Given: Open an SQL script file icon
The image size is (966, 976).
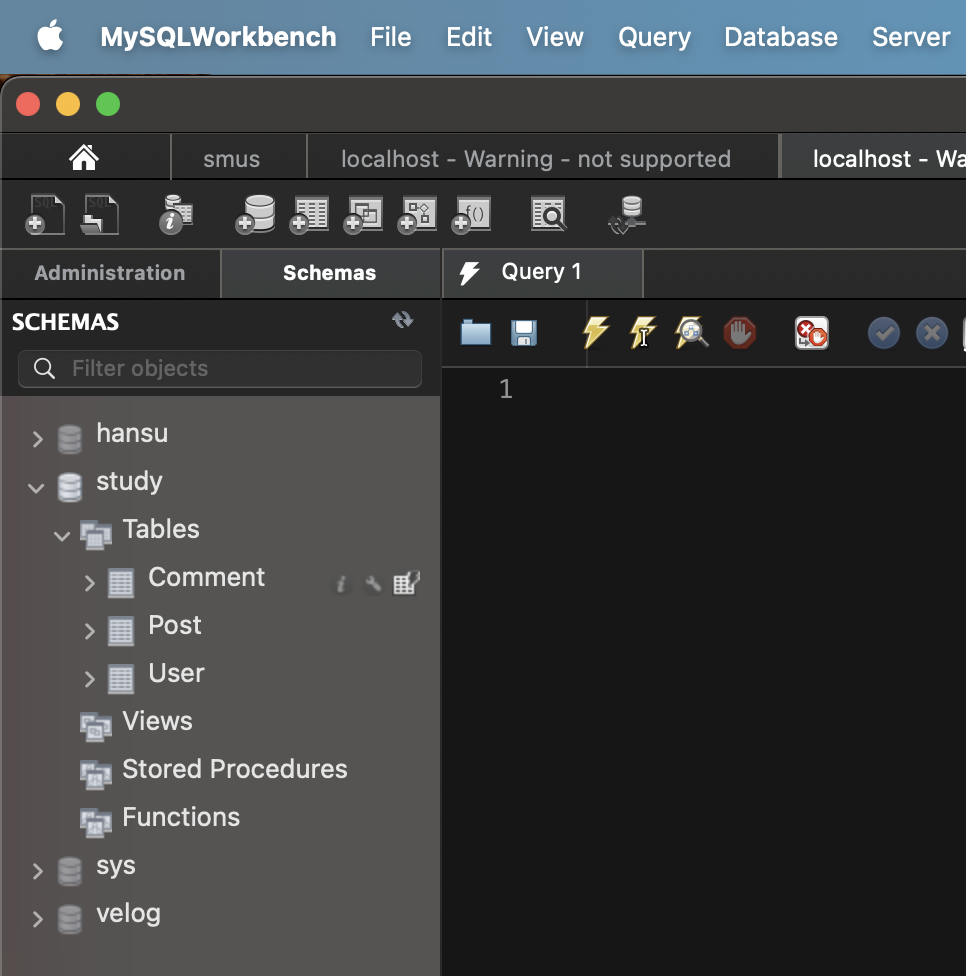Looking at the screenshot, I should point(100,215).
